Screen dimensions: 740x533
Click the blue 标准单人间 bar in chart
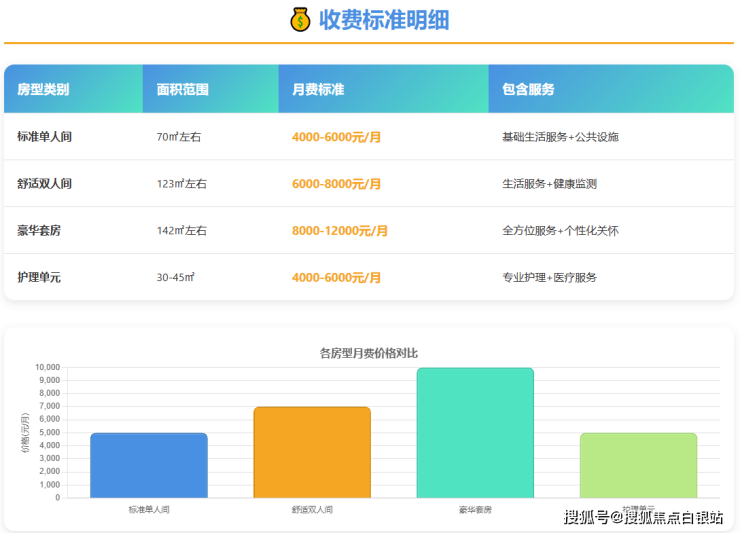click(x=149, y=465)
